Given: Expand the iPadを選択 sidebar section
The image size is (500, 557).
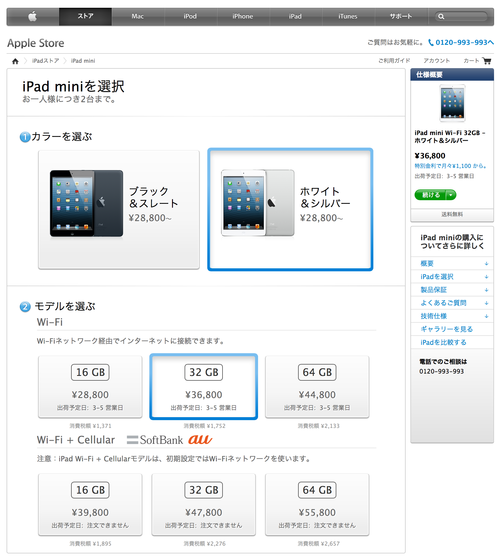Looking at the screenshot, I should (x=452, y=276).
